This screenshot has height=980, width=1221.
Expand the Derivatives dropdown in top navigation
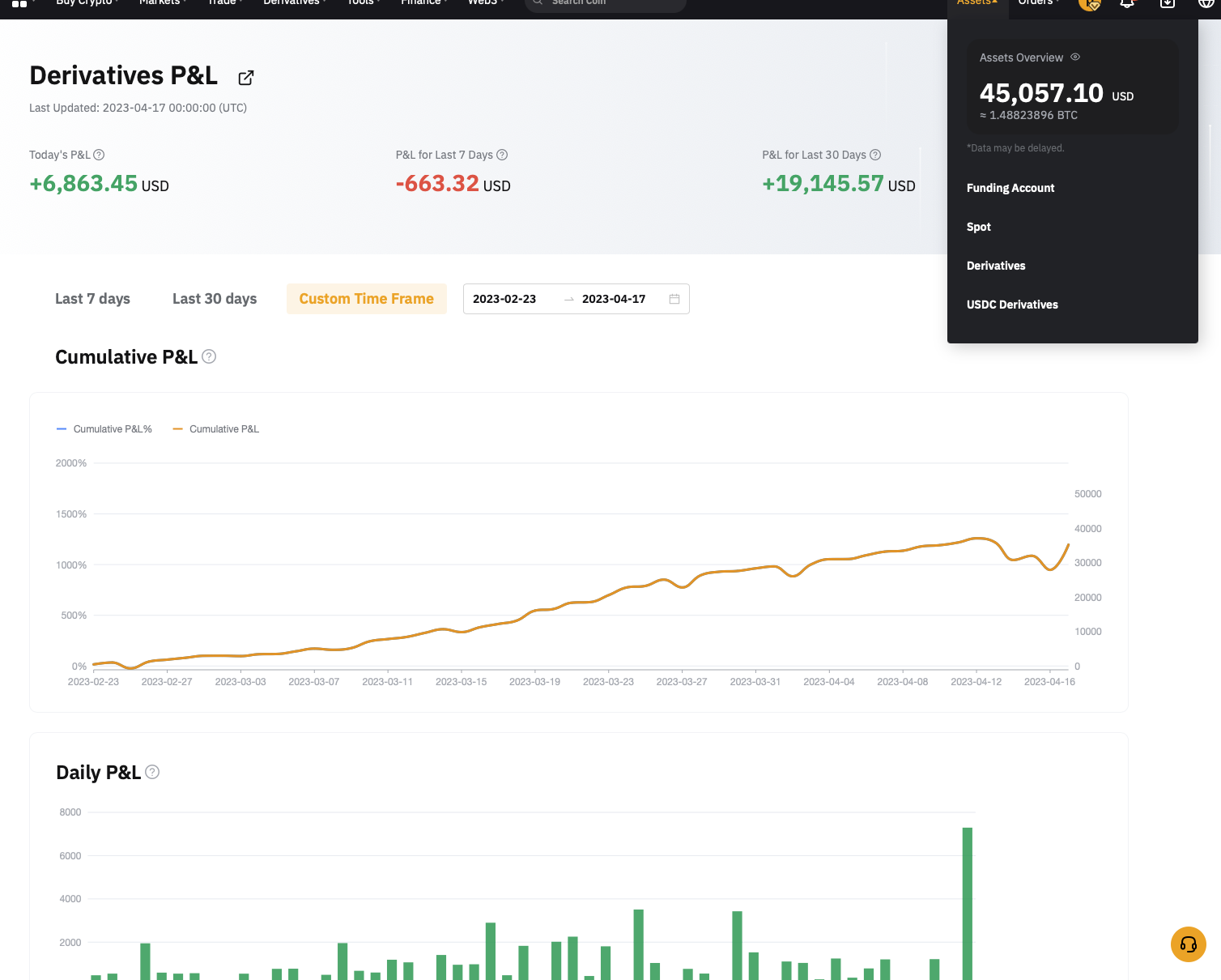(294, 2)
